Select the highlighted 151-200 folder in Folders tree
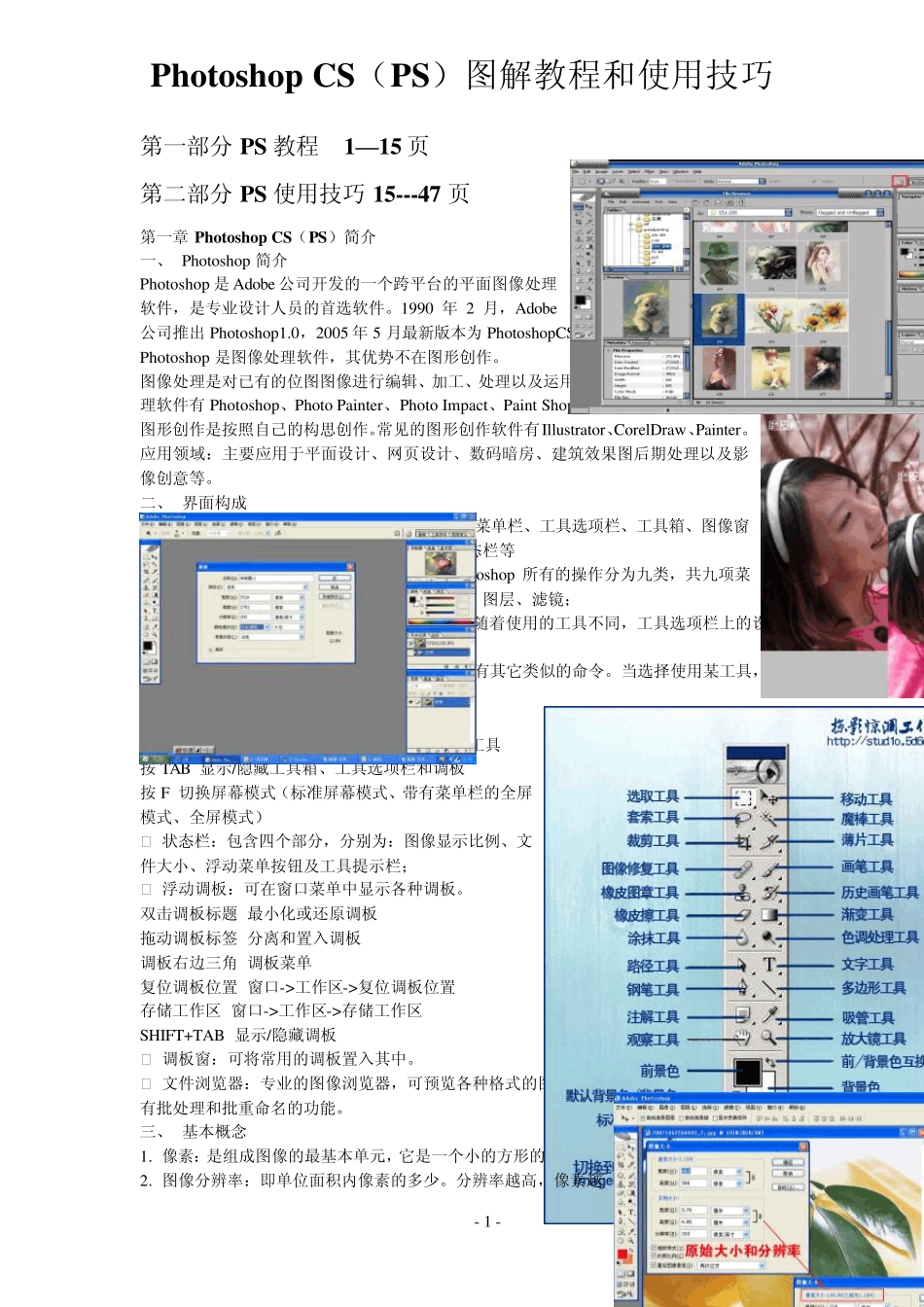 click(660, 246)
